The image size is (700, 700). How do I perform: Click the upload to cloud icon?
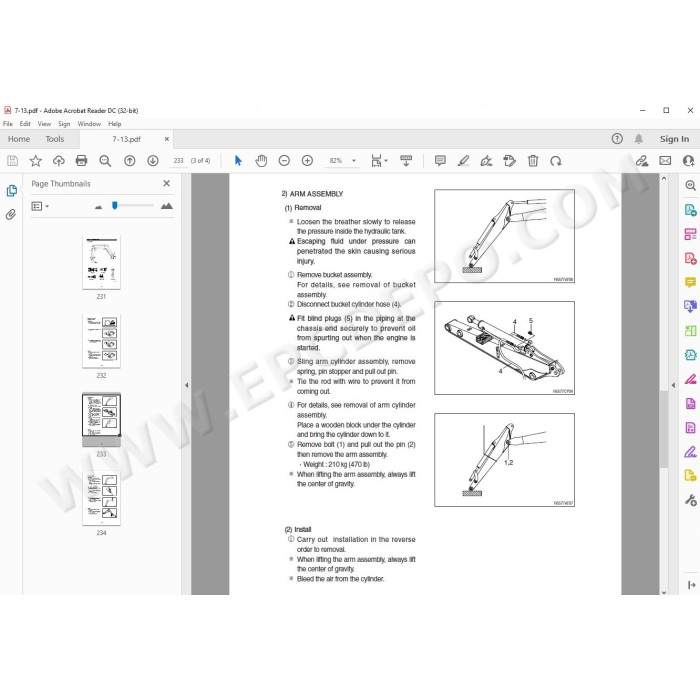click(x=58, y=161)
